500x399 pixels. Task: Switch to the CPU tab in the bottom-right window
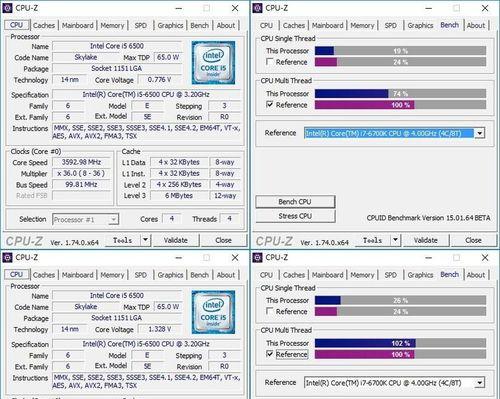pos(266,275)
